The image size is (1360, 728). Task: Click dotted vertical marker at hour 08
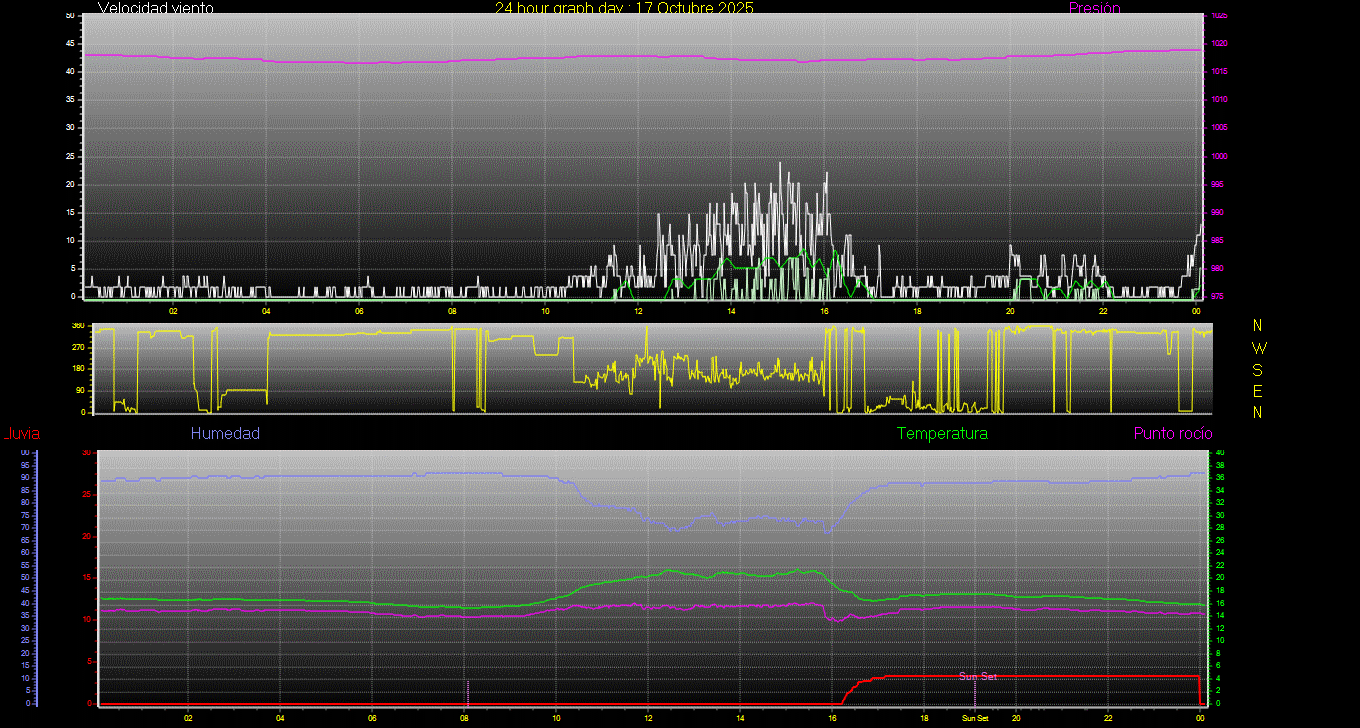(467, 691)
